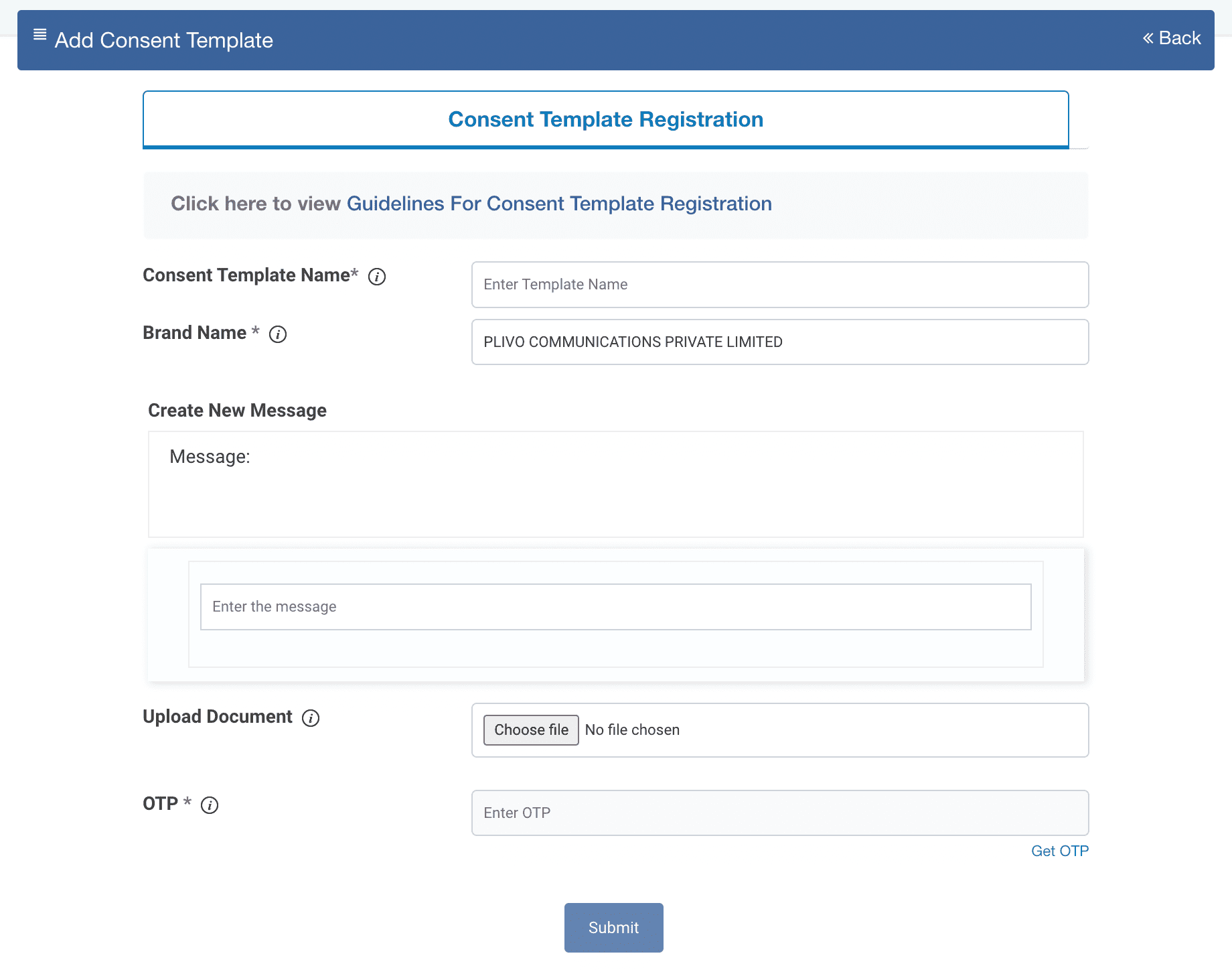Screen dimensions: 1232x974
Task: Focus the Enter Template Name field
Action: tap(779, 285)
